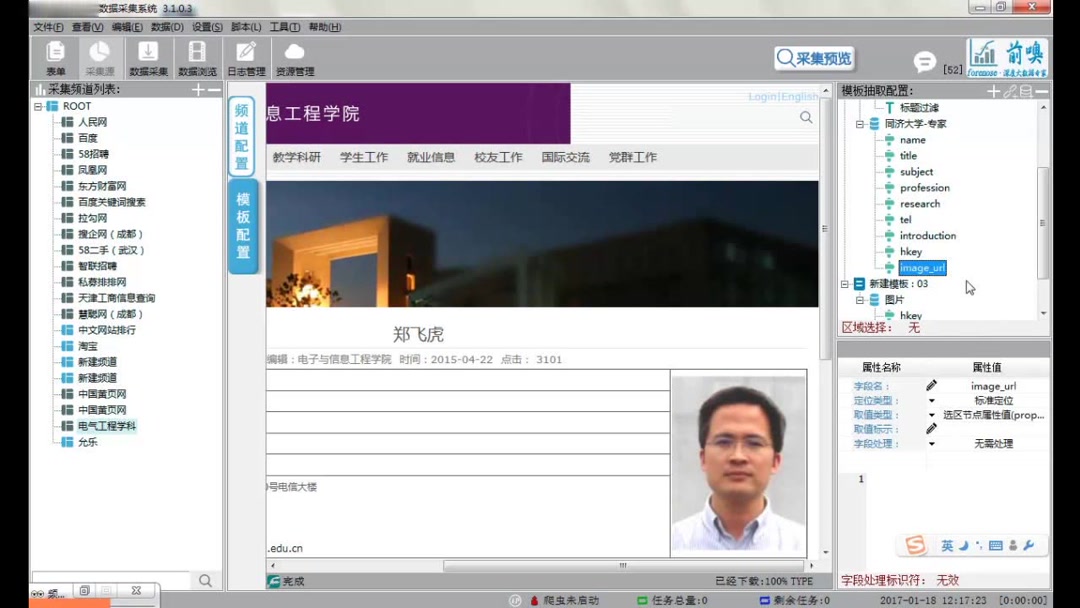Open 资源管理 (Resource Management) toolbar icon

pyautogui.click(x=293, y=55)
